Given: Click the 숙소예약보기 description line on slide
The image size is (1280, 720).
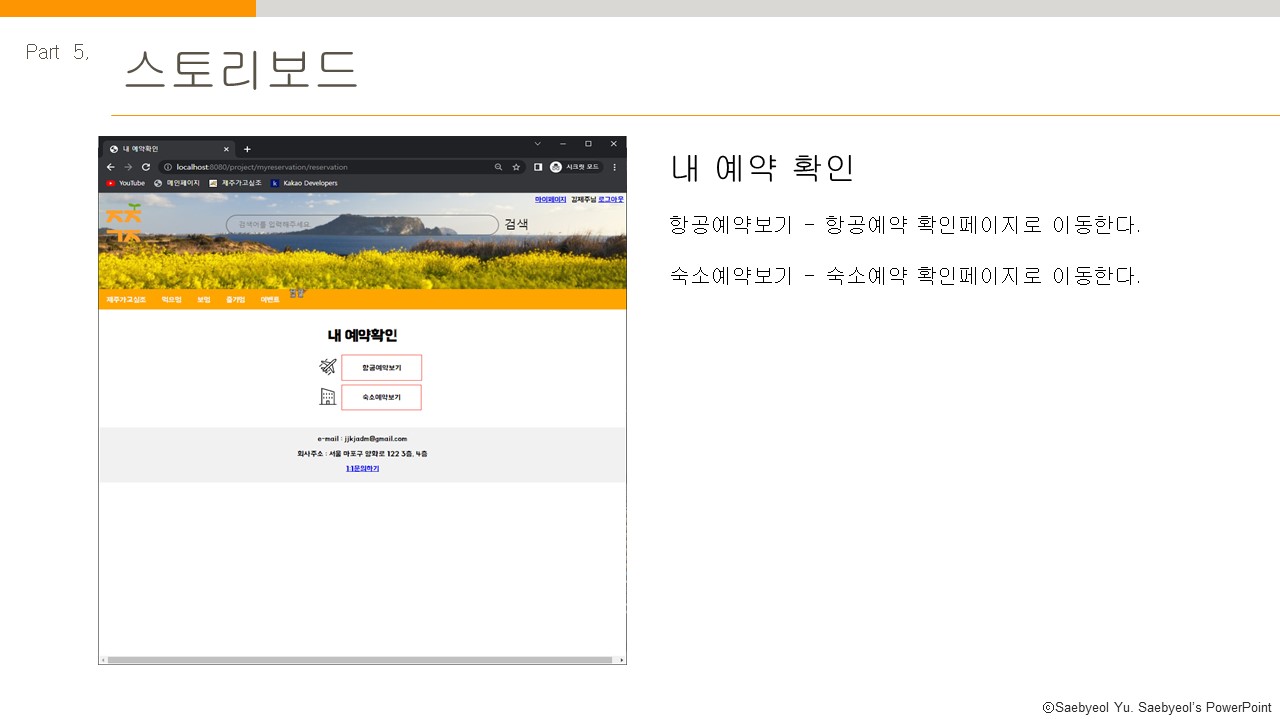Looking at the screenshot, I should point(905,275).
